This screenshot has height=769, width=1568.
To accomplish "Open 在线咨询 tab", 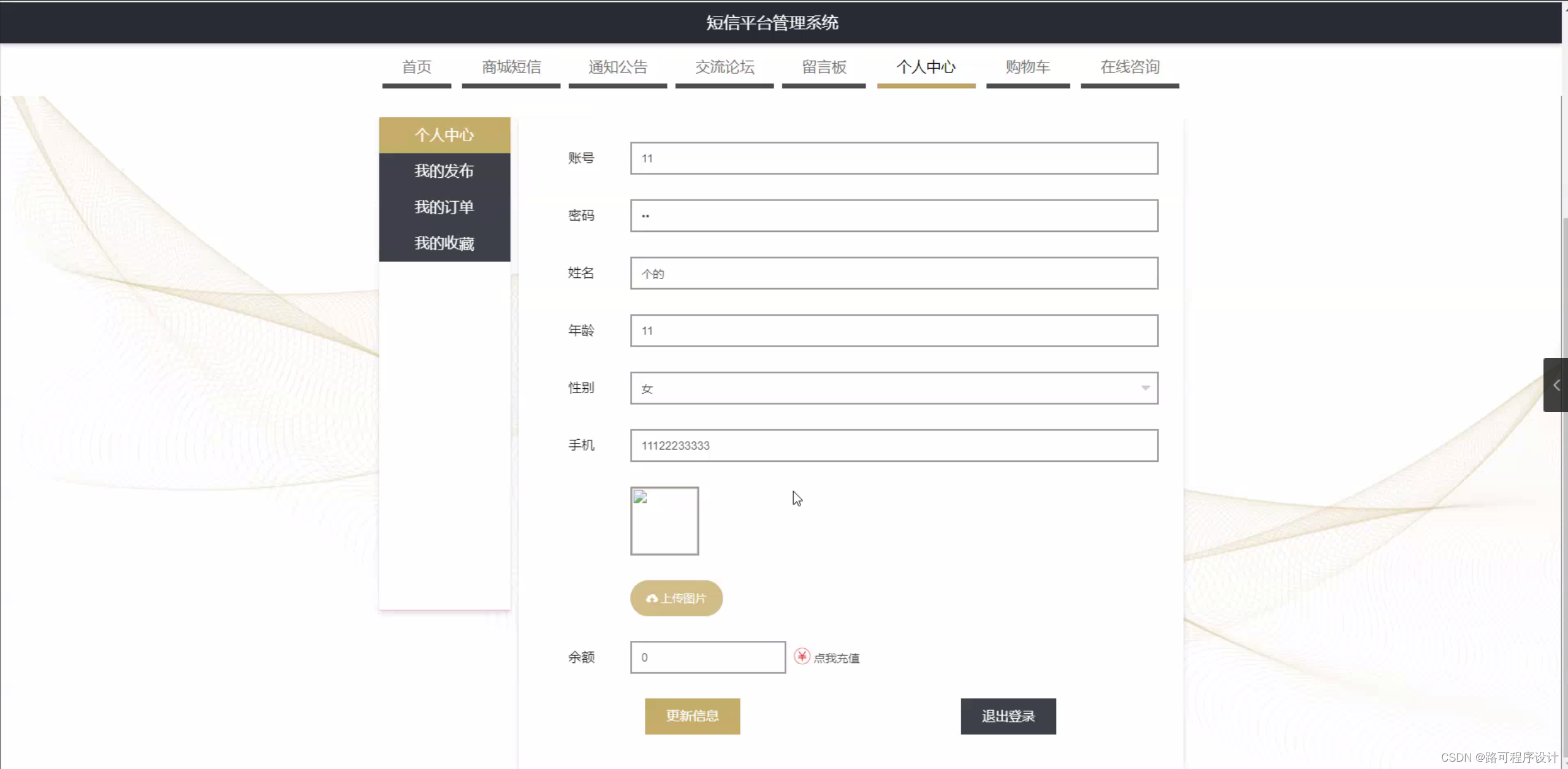I will point(1129,67).
